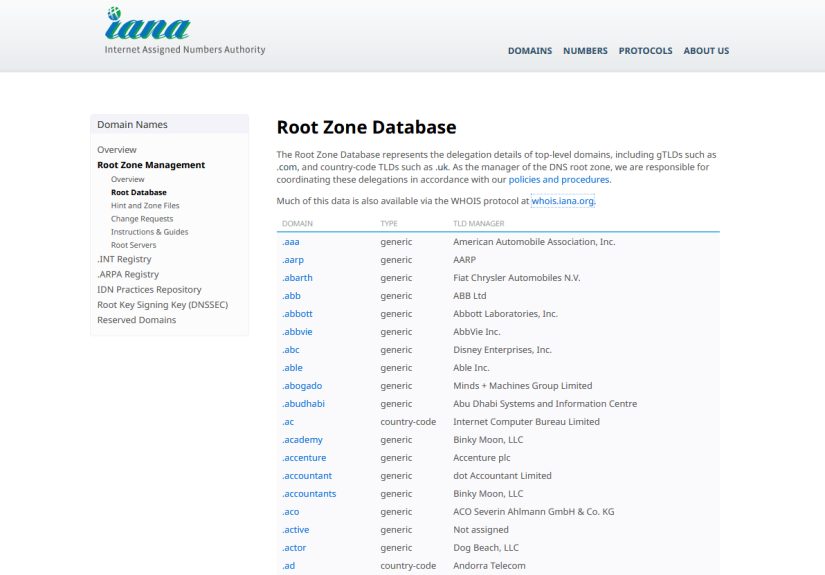Select 'dot Accountant Limited' manager text
This screenshot has width=825, height=575.
pyautogui.click(x=502, y=476)
